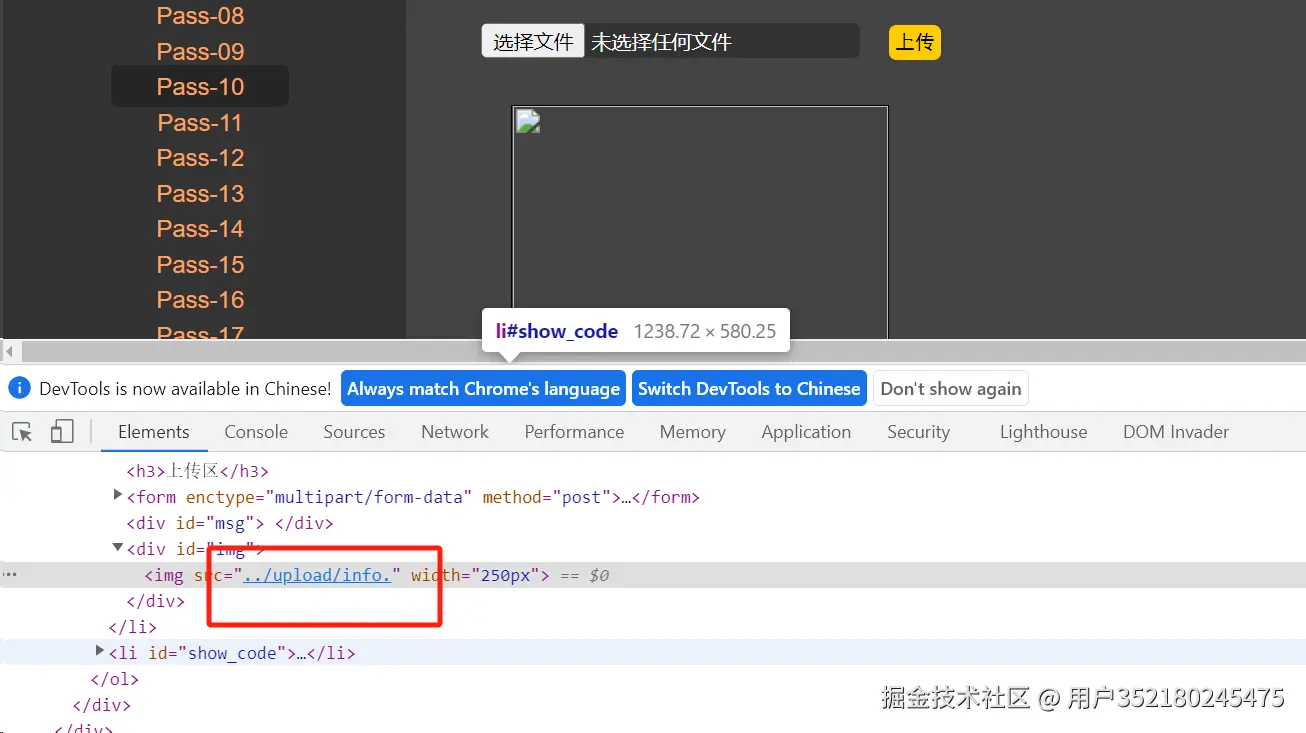The width and height of the screenshot is (1306, 733).
Task: Click Don't show again button
Action: (x=951, y=389)
